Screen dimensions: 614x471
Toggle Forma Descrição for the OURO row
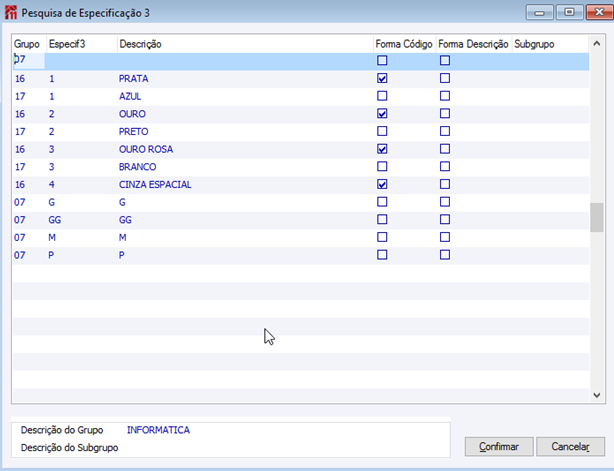coord(445,114)
